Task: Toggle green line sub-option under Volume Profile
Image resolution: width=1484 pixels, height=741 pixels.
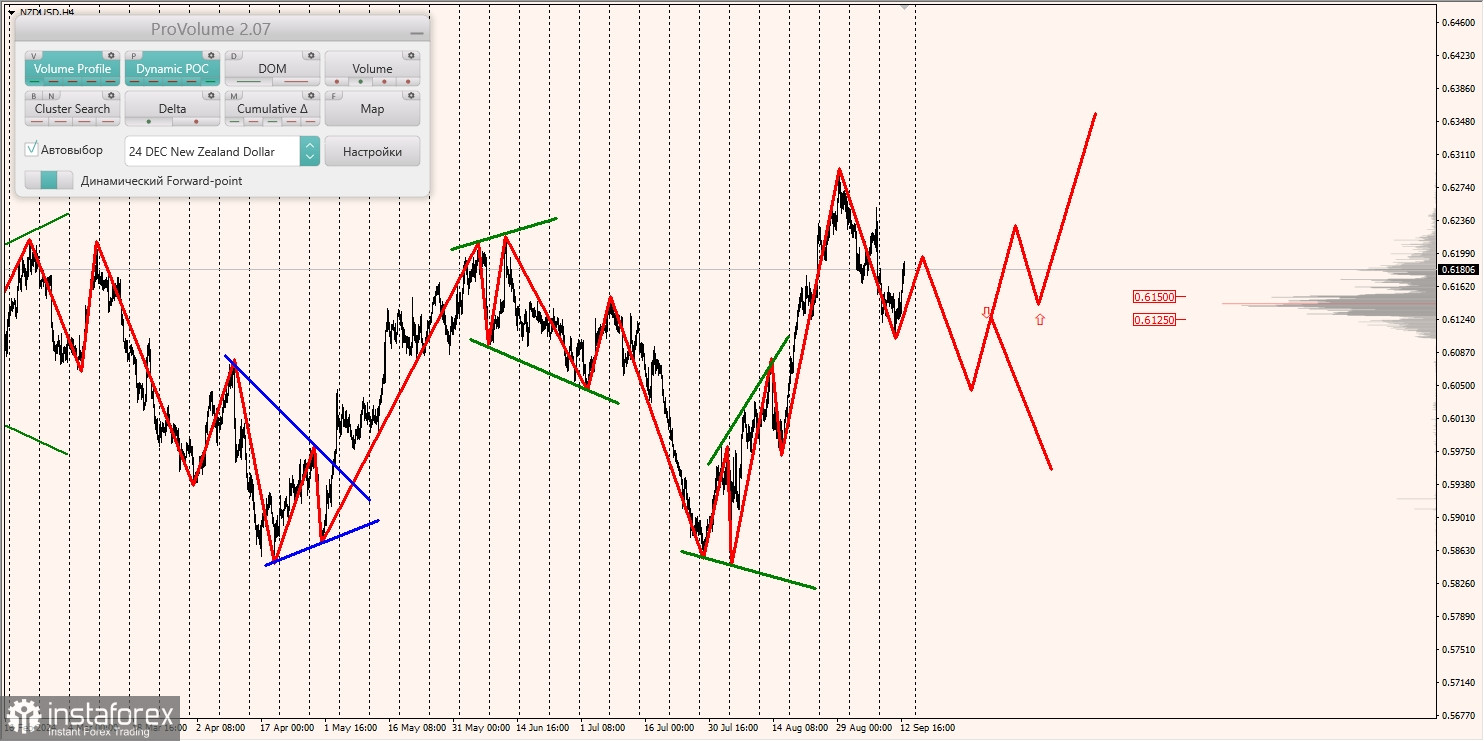Action: click(34, 81)
